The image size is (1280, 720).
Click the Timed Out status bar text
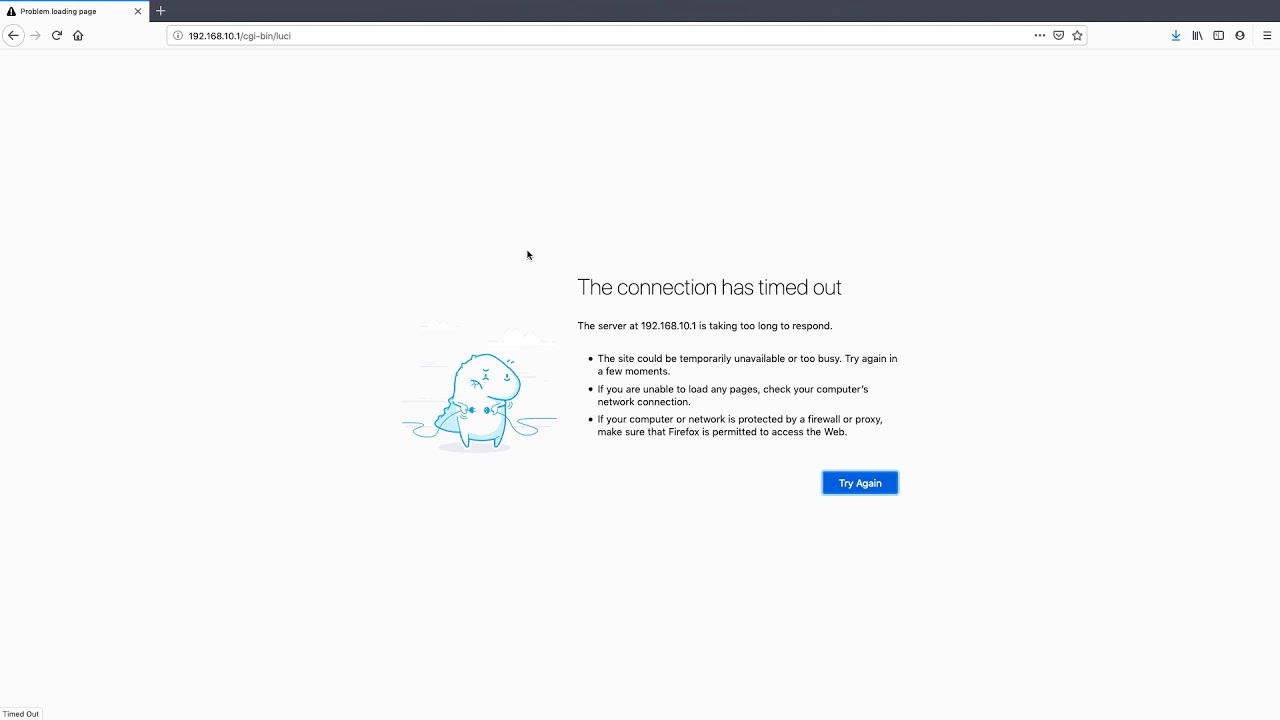(x=21, y=714)
